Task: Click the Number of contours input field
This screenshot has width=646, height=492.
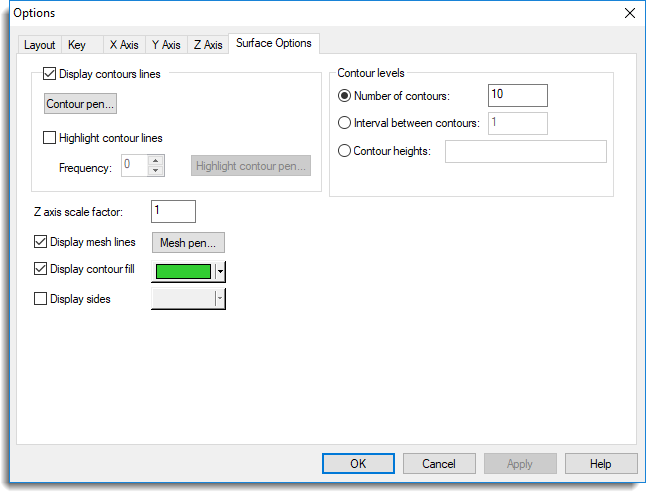Action: (x=517, y=95)
